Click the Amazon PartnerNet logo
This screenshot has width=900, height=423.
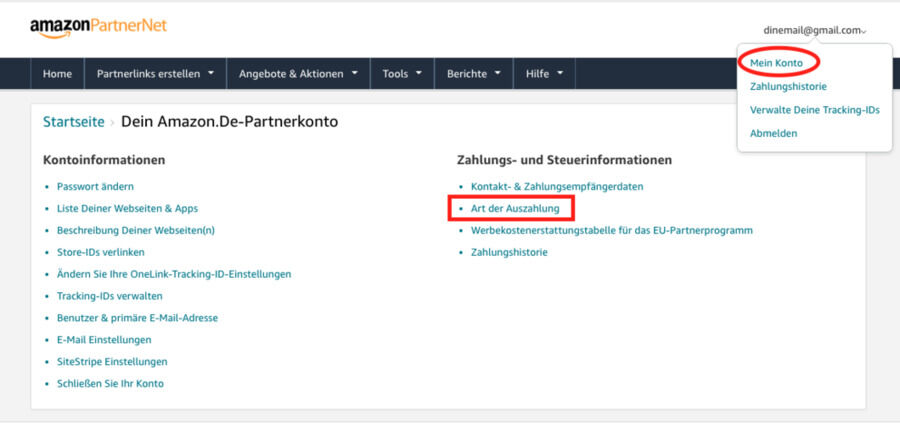pyautogui.click(x=98, y=26)
